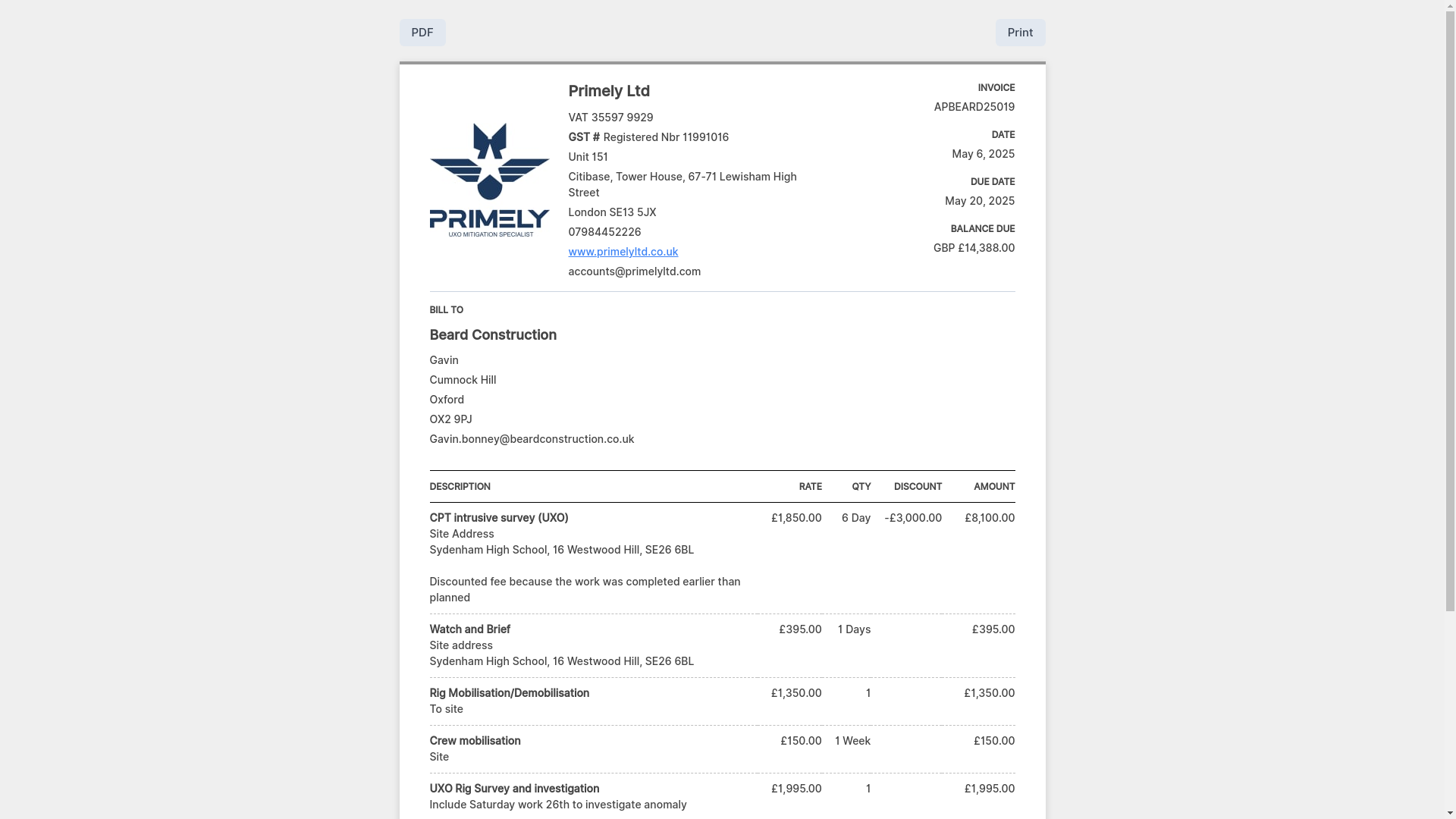Select postcode OX2 9PJ
The image size is (1456, 819).
point(451,419)
